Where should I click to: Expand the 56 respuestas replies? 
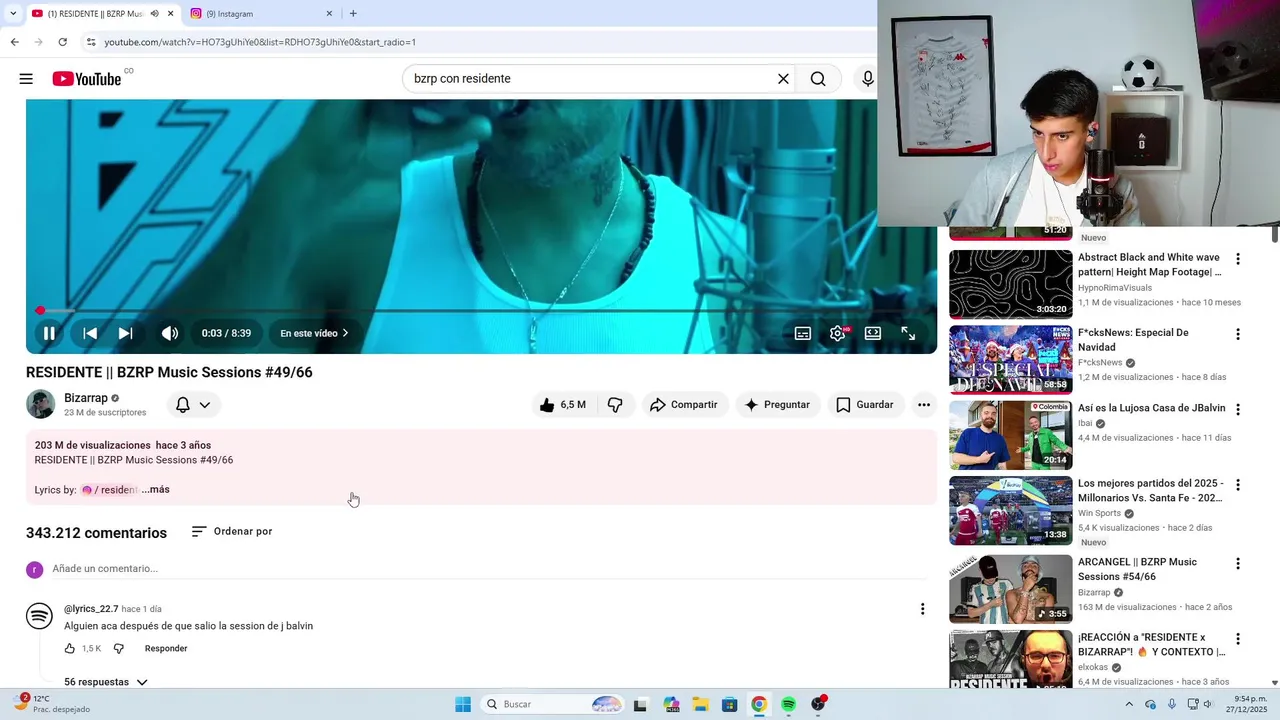click(x=106, y=682)
